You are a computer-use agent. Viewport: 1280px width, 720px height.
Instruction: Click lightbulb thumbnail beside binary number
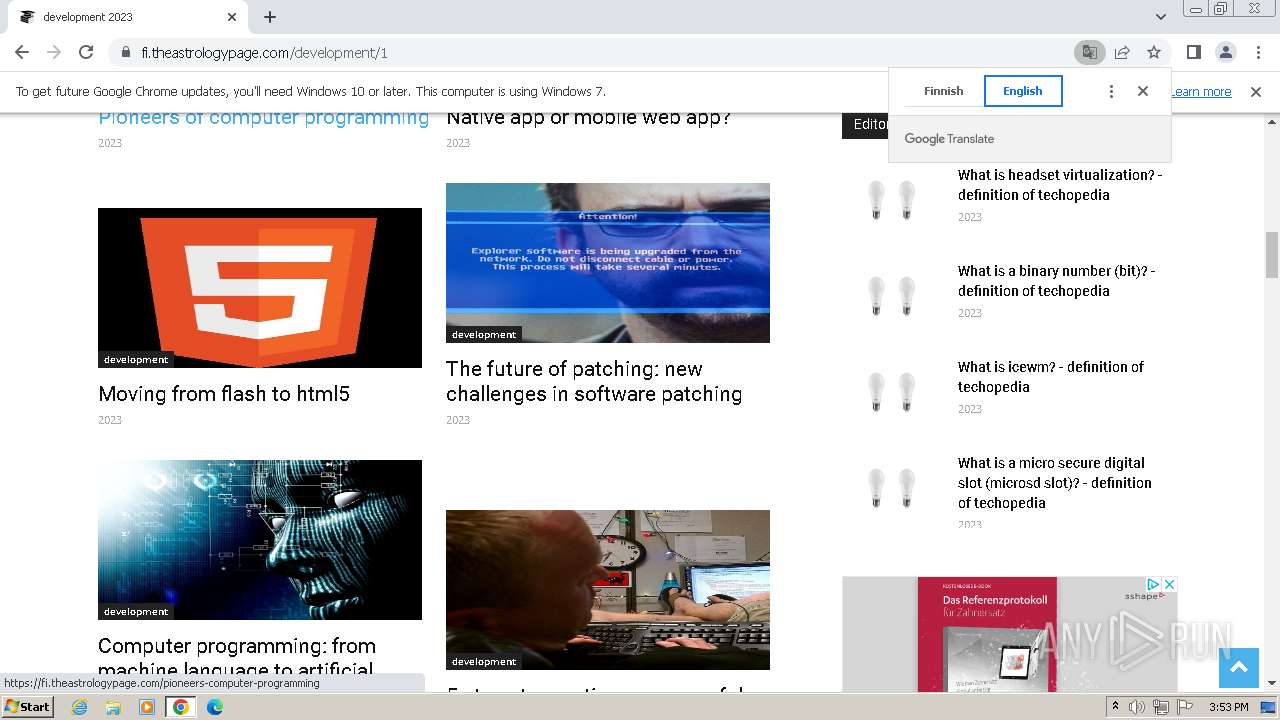[892, 295]
